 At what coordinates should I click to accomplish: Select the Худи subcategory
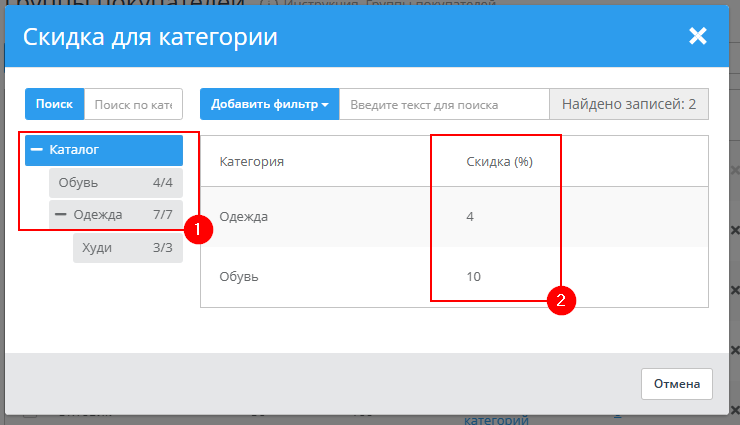pos(98,247)
